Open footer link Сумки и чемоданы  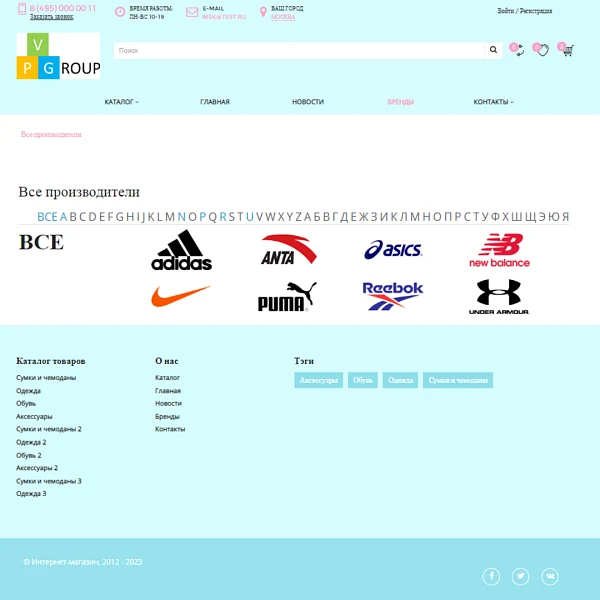pyautogui.click(x=46, y=378)
